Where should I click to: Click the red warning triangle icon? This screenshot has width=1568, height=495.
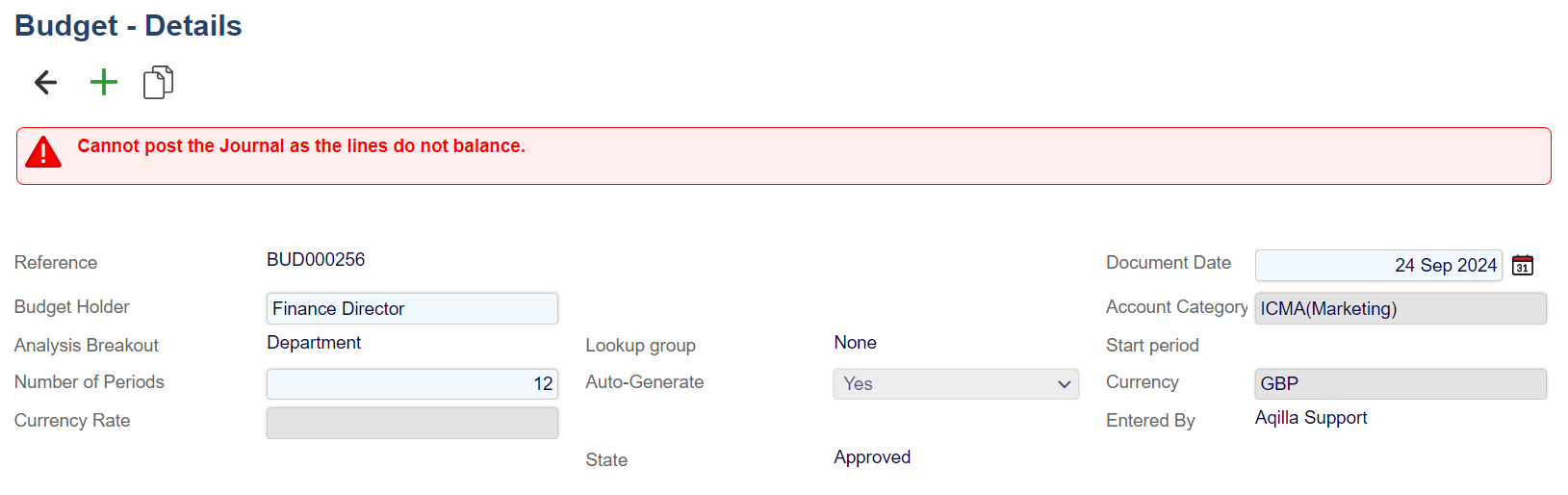(43, 152)
